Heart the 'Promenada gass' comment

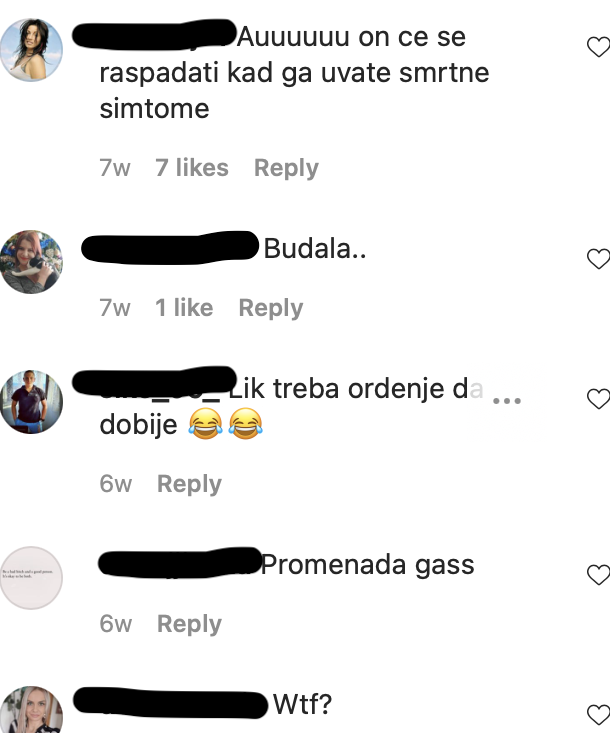(598, 575)
